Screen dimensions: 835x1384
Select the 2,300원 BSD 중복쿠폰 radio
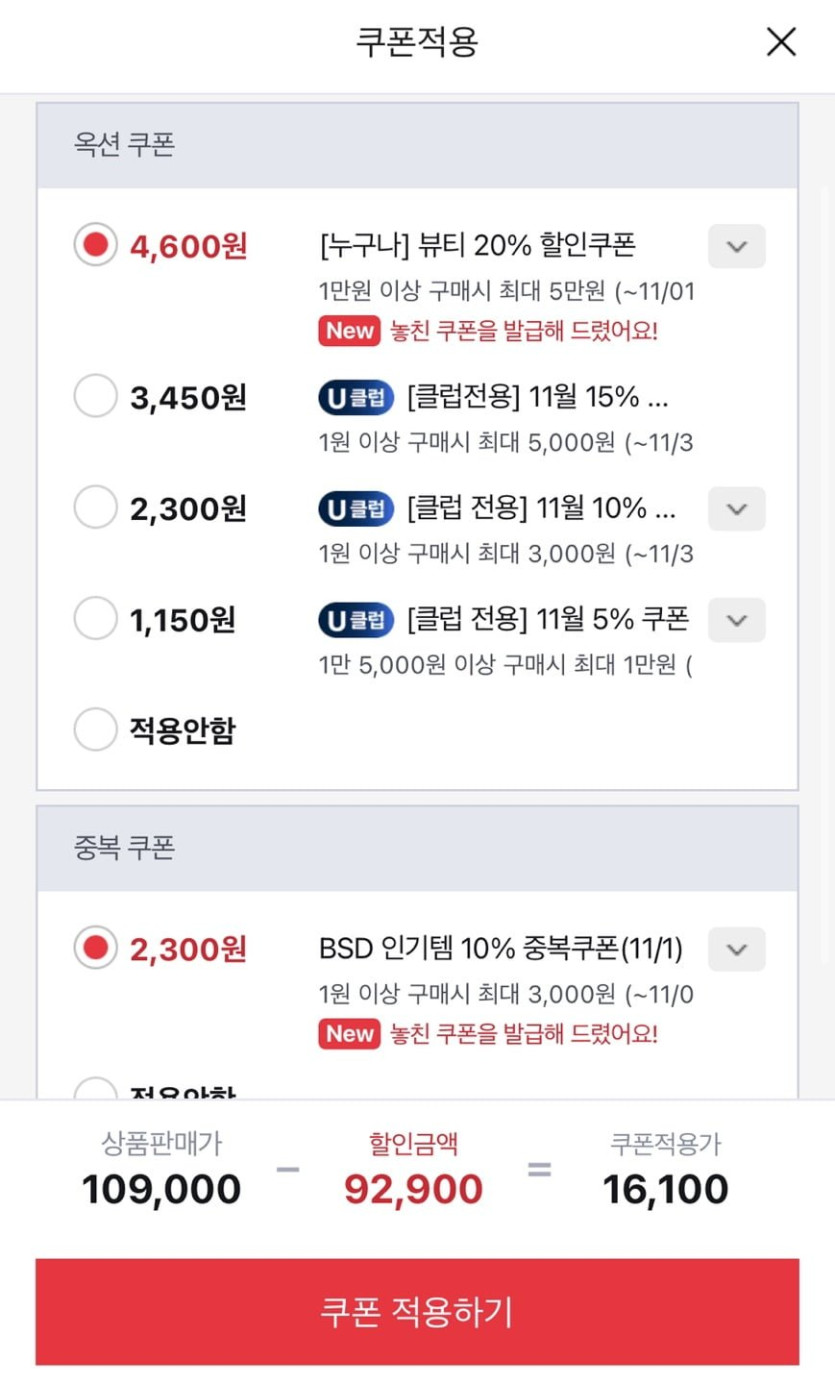[x=96, y=948]
